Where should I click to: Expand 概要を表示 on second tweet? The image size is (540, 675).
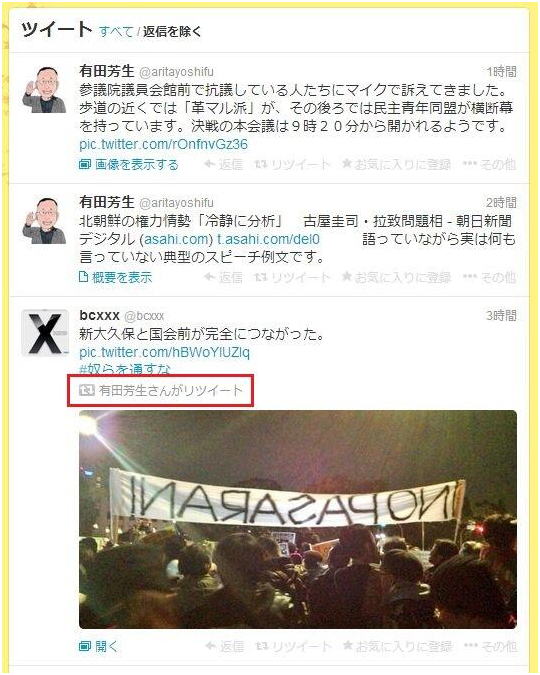coord(116,278)
